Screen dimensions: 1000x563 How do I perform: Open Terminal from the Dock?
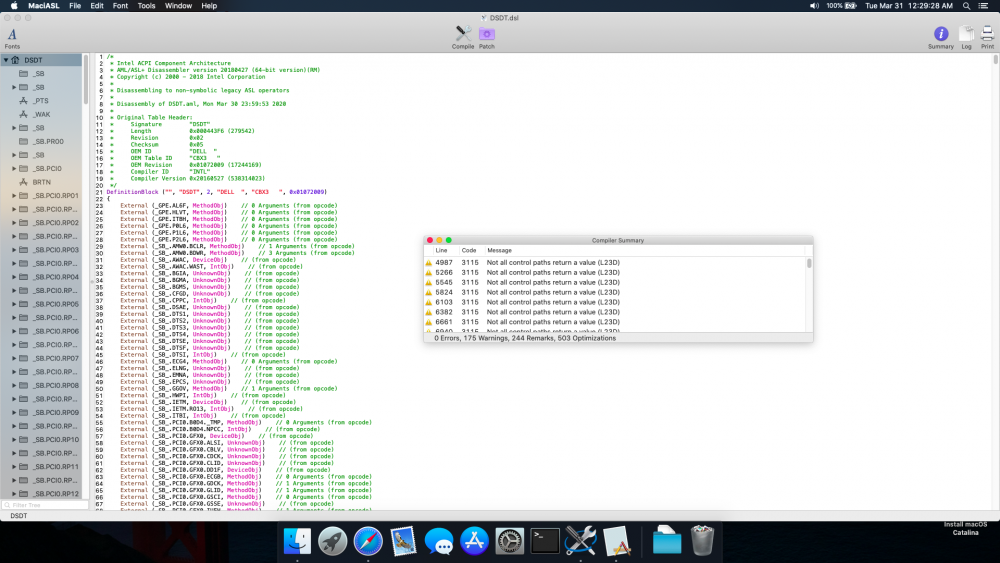click(x=545, y=541)
